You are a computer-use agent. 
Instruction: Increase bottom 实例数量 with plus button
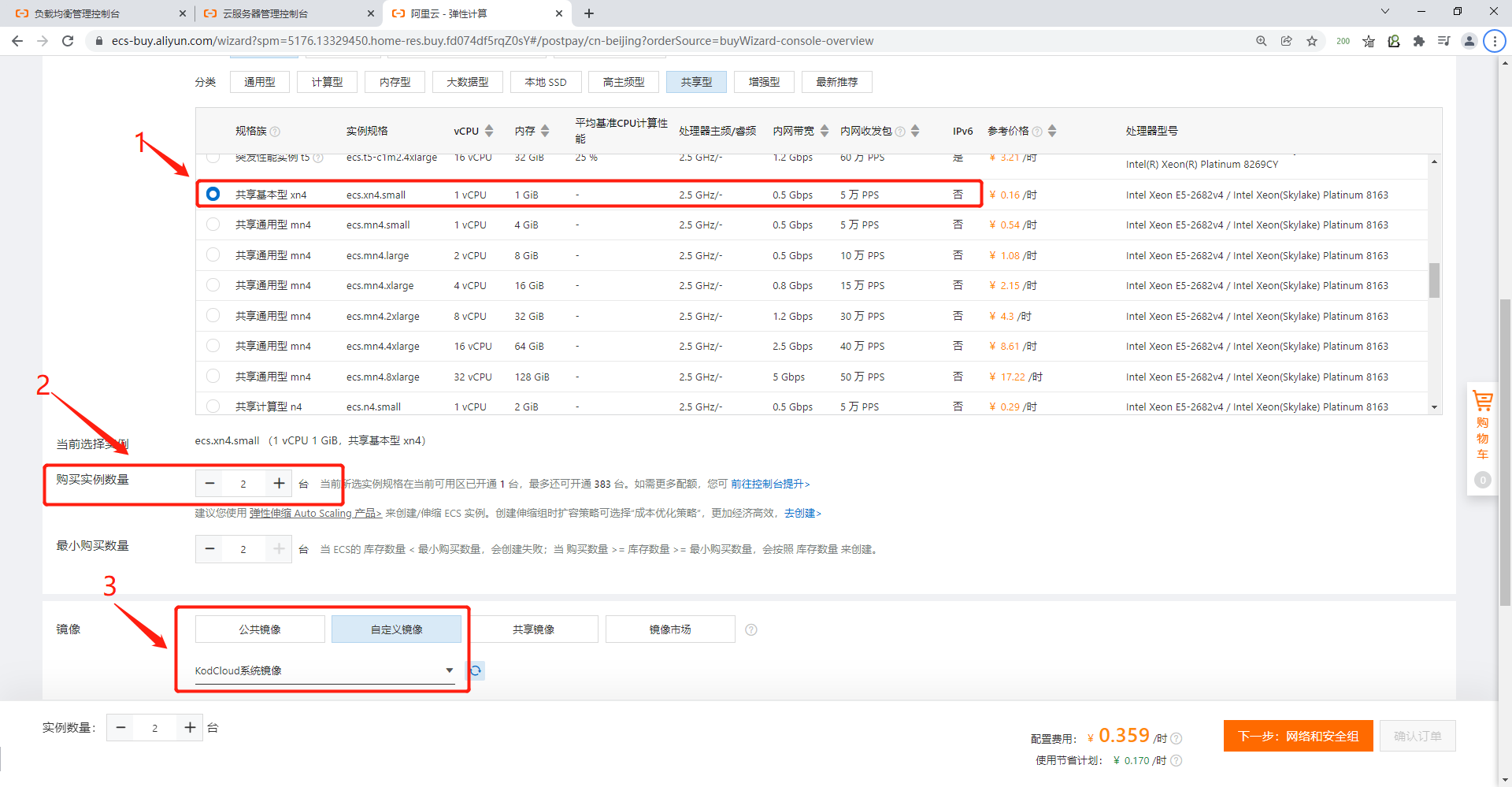pyautogui.click(x=190, y=728)
